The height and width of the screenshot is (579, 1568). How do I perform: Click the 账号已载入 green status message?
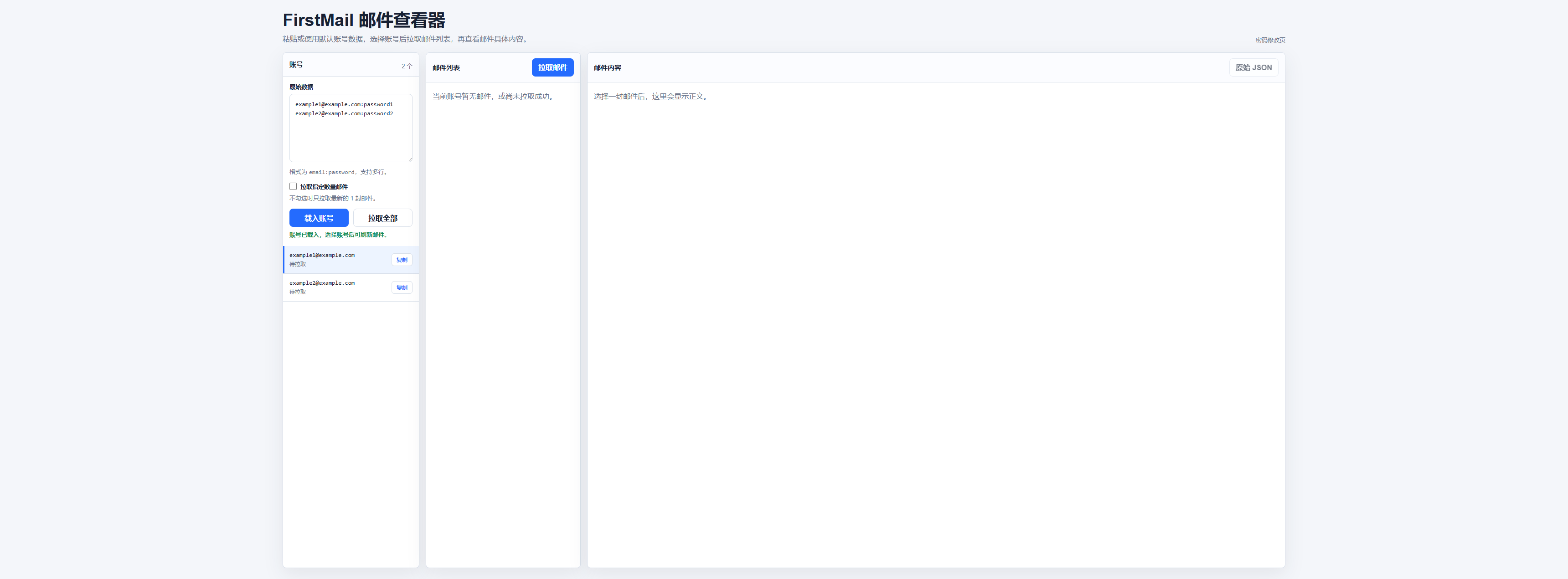[339, 235]
